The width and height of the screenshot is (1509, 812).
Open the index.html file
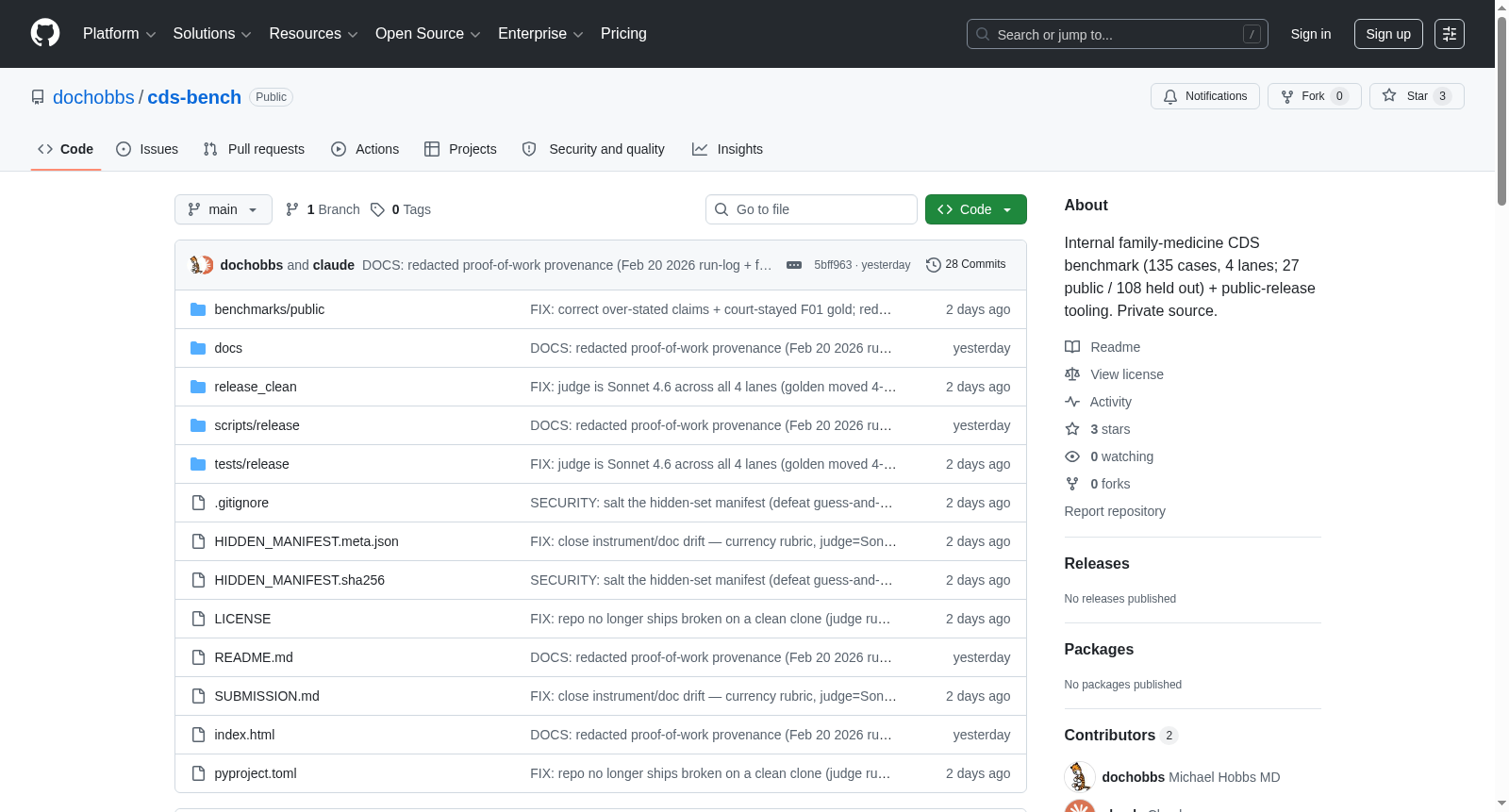(x=244, y=735)
